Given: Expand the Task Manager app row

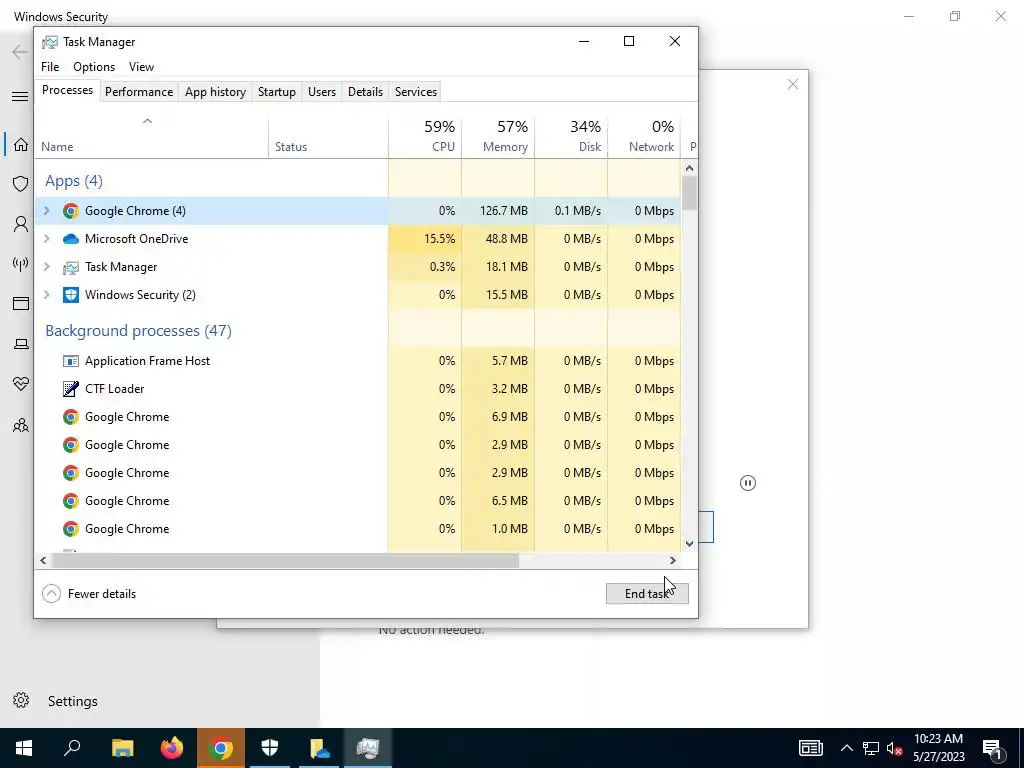Looking at the screenshot, I should click(x=46, y=267).
